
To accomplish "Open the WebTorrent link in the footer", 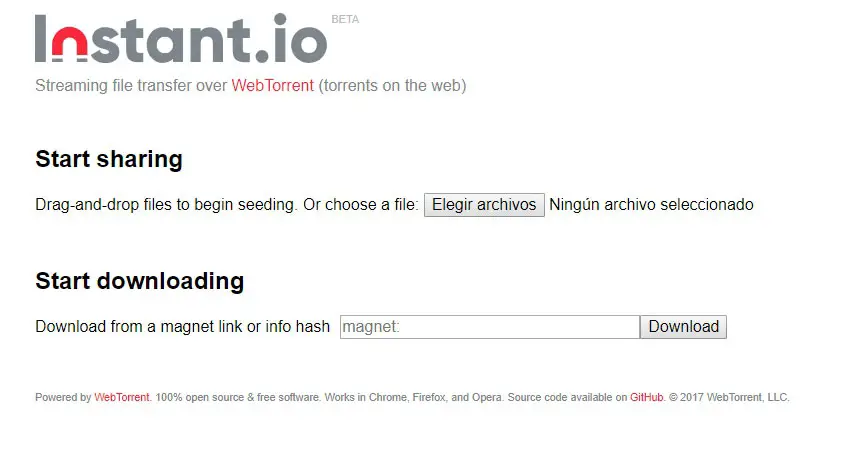I will click(122, 397).
